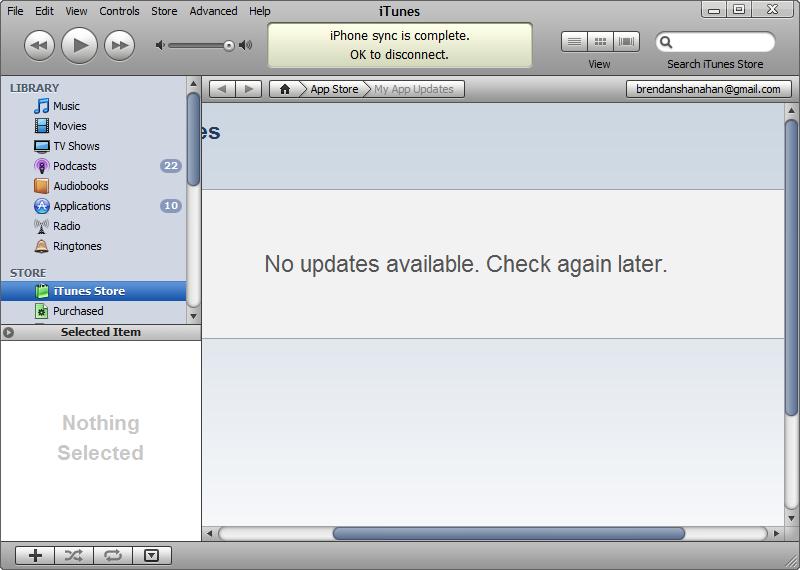Screen dimensions: 800x570
Task: Open the File menu
Action: [x=15, y=11]
